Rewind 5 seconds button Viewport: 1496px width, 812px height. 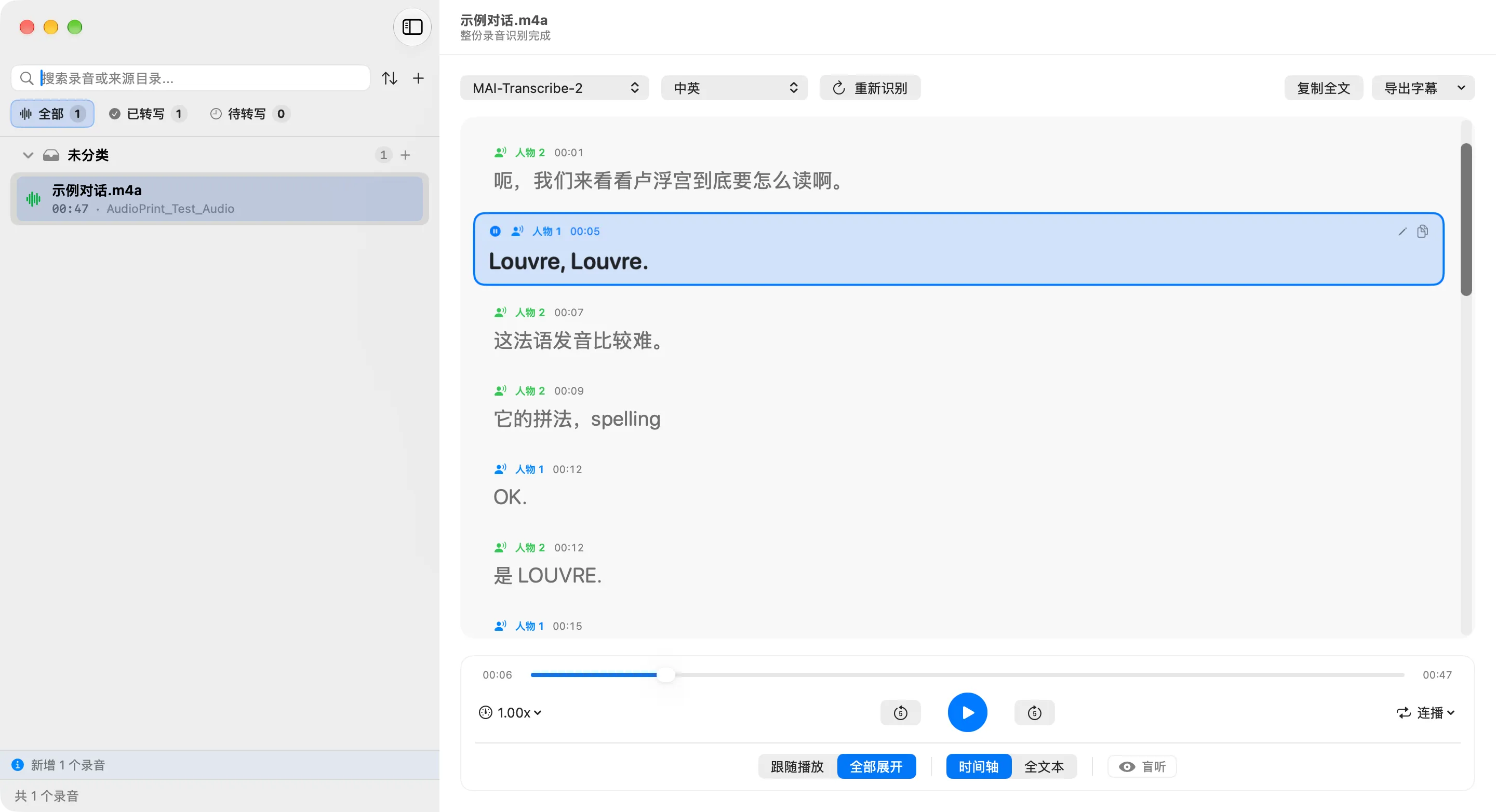click(x=900, y=712)
